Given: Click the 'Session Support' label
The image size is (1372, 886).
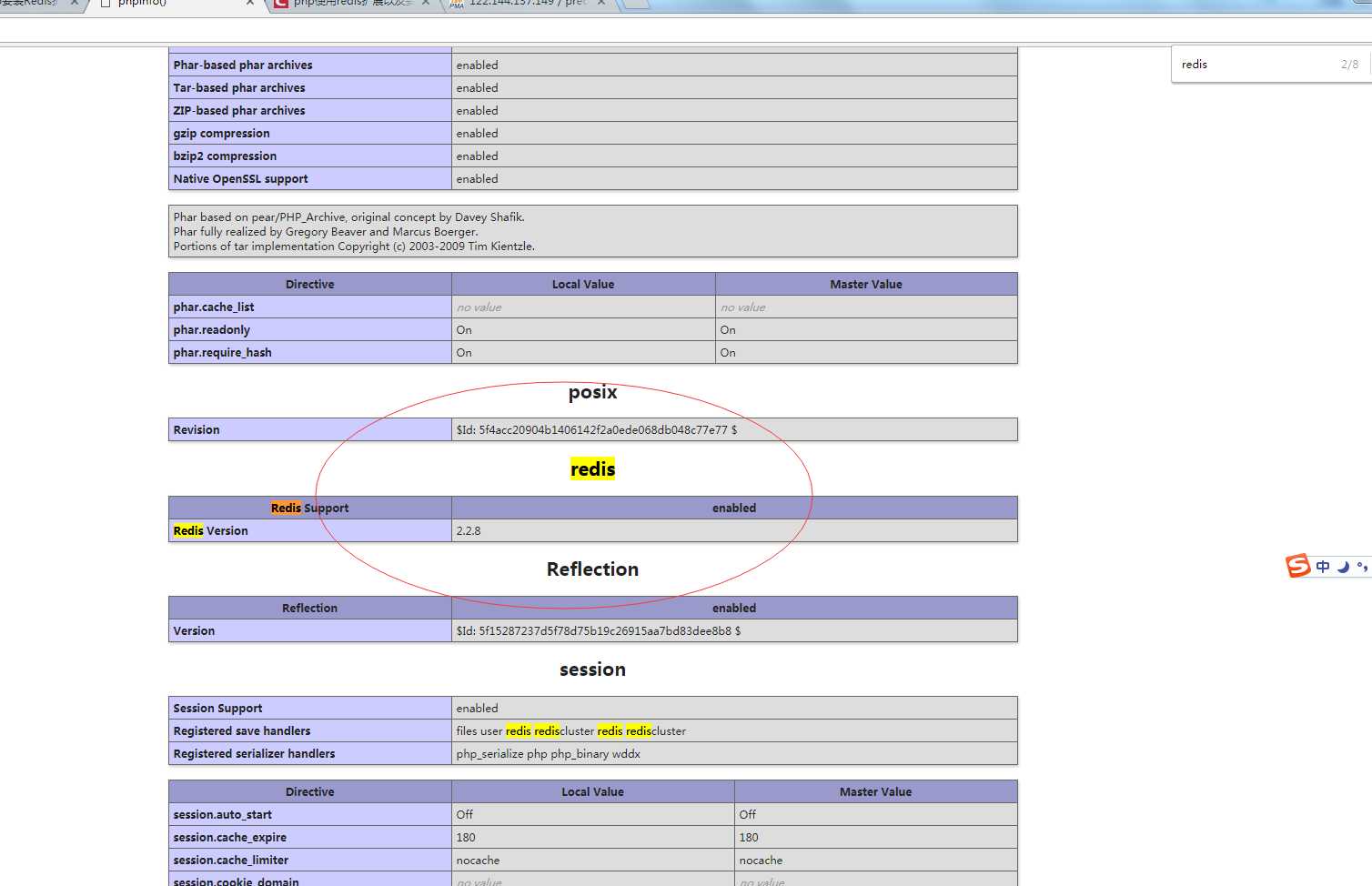Looking at the screenshot, I should (x=217, y=708).
